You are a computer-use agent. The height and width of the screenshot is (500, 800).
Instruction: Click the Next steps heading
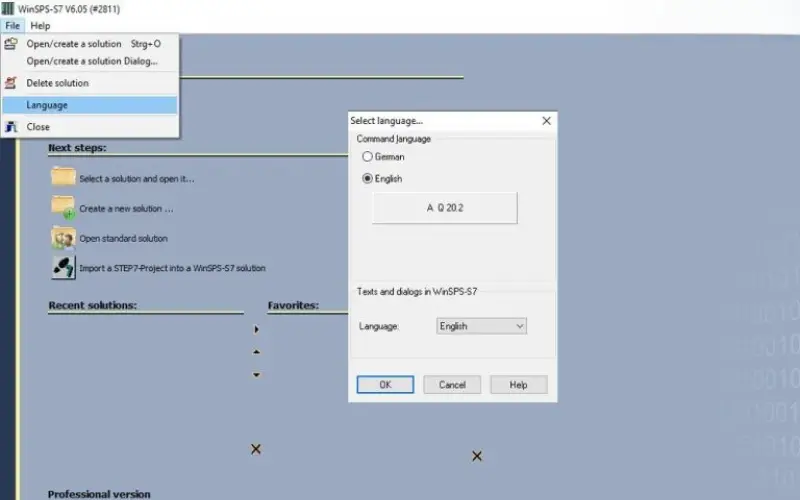[x=77, y=147]
